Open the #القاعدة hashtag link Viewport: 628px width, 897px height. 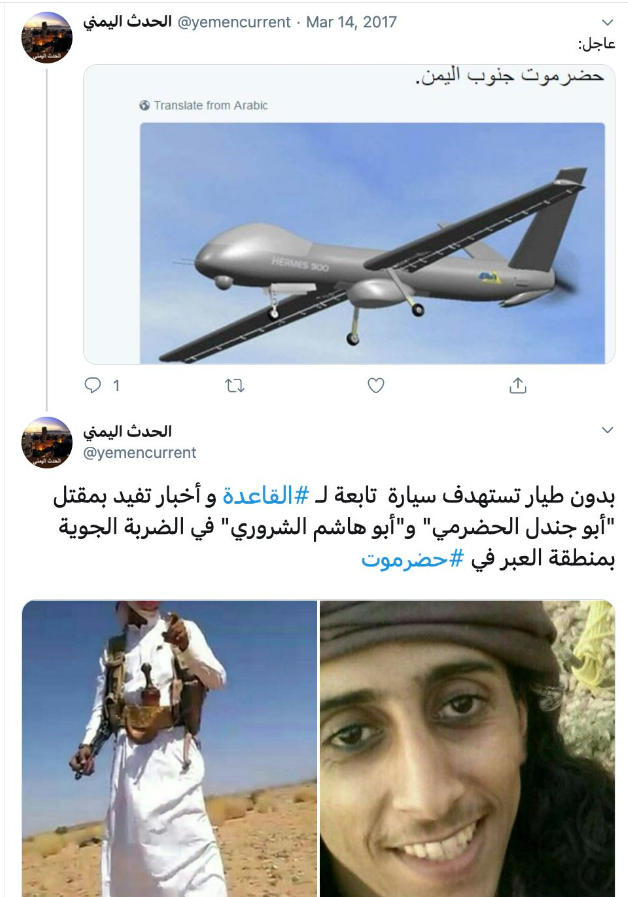click(x=266, y=495)
